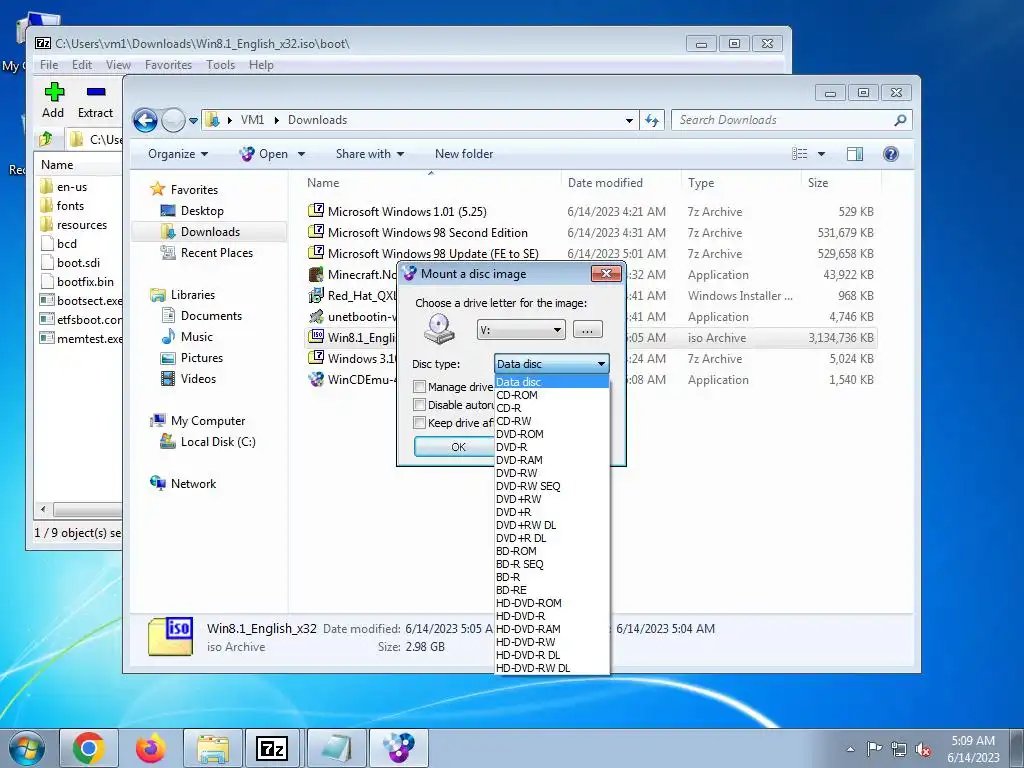Open Explorer help icon

coord(891,154)
